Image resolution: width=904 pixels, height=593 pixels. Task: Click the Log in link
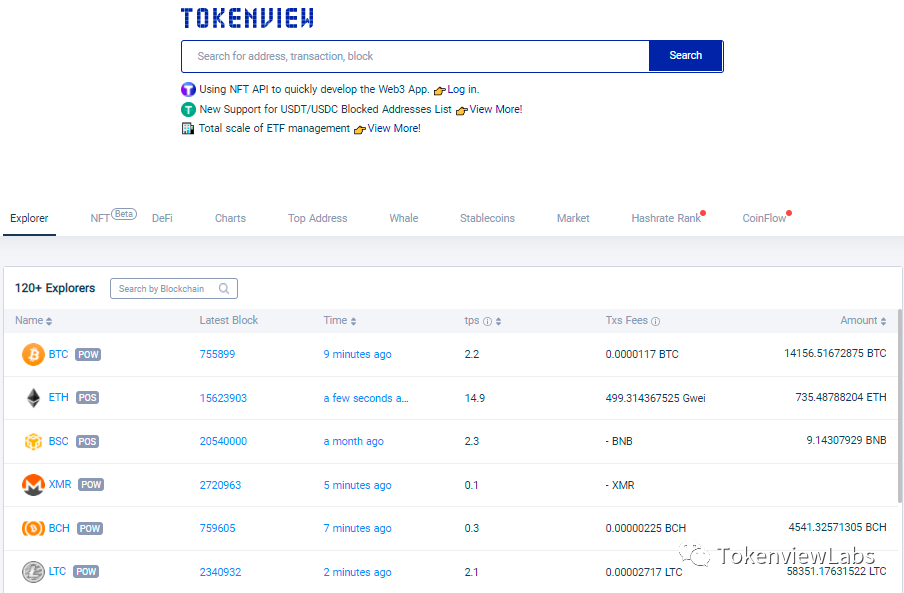(463, 89)
